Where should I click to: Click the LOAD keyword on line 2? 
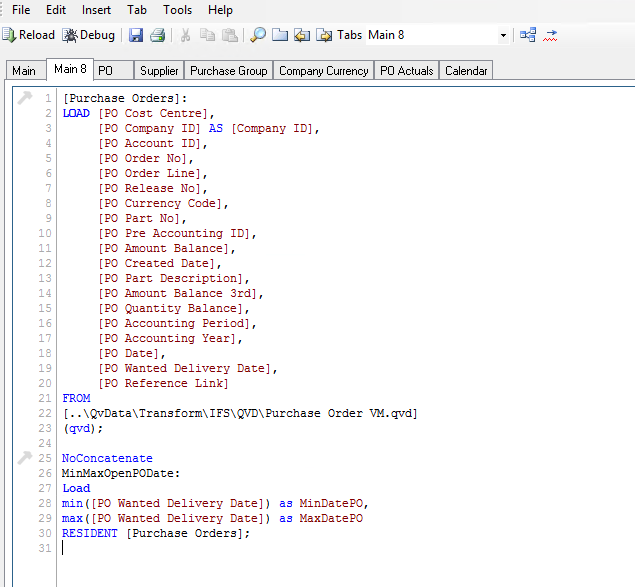[x=76, y=113]
